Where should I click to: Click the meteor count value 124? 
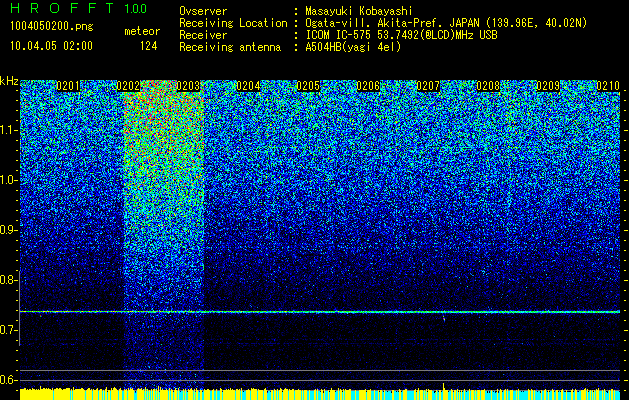[148, 46]
